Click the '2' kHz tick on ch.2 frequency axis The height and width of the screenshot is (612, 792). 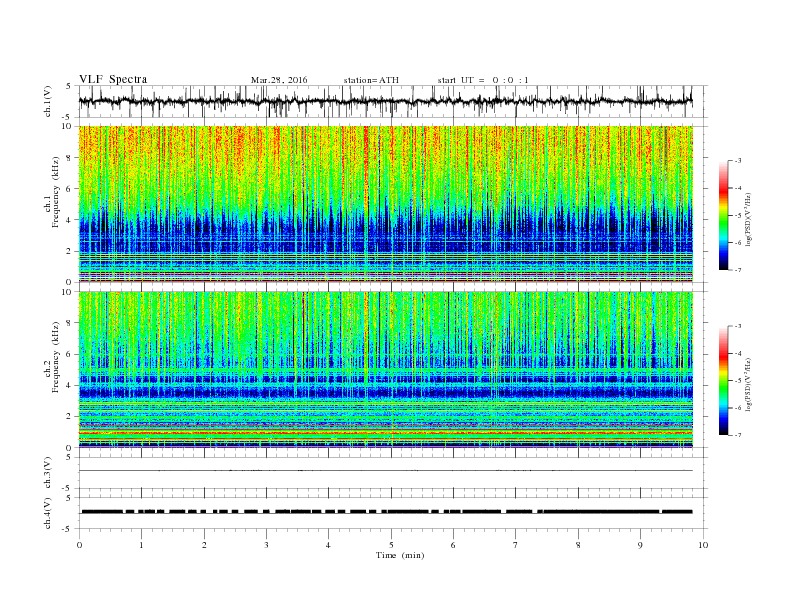click(x=70, y=417)
